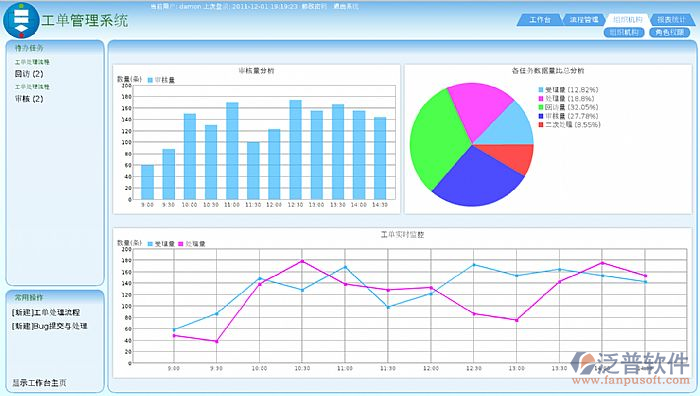Click [新建]工单处理流程 shortcut
The height and width of the screenshot is (396, 700).
[46, 313]
